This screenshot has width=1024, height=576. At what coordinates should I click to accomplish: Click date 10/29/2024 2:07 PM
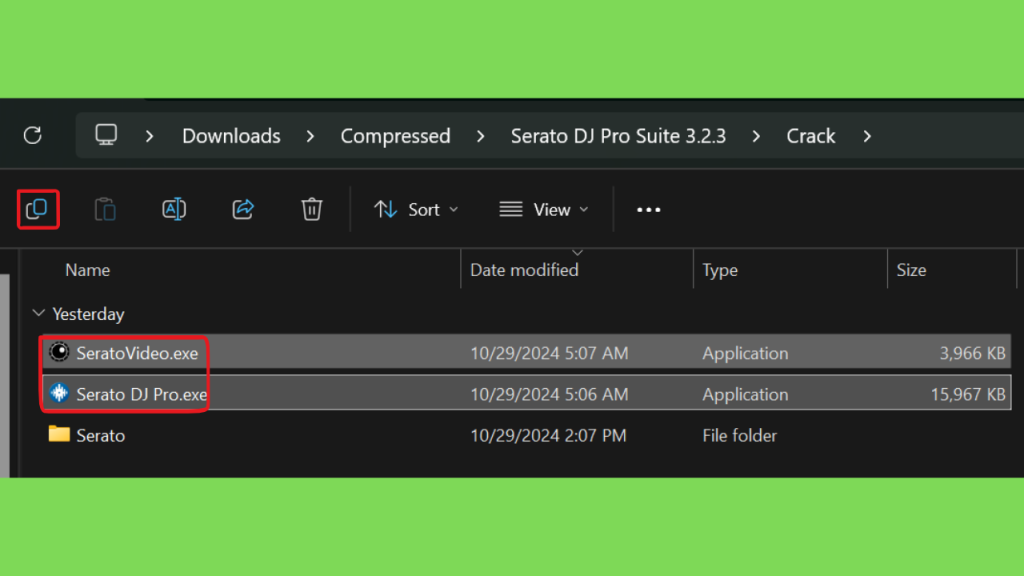(x=548, y=436)
